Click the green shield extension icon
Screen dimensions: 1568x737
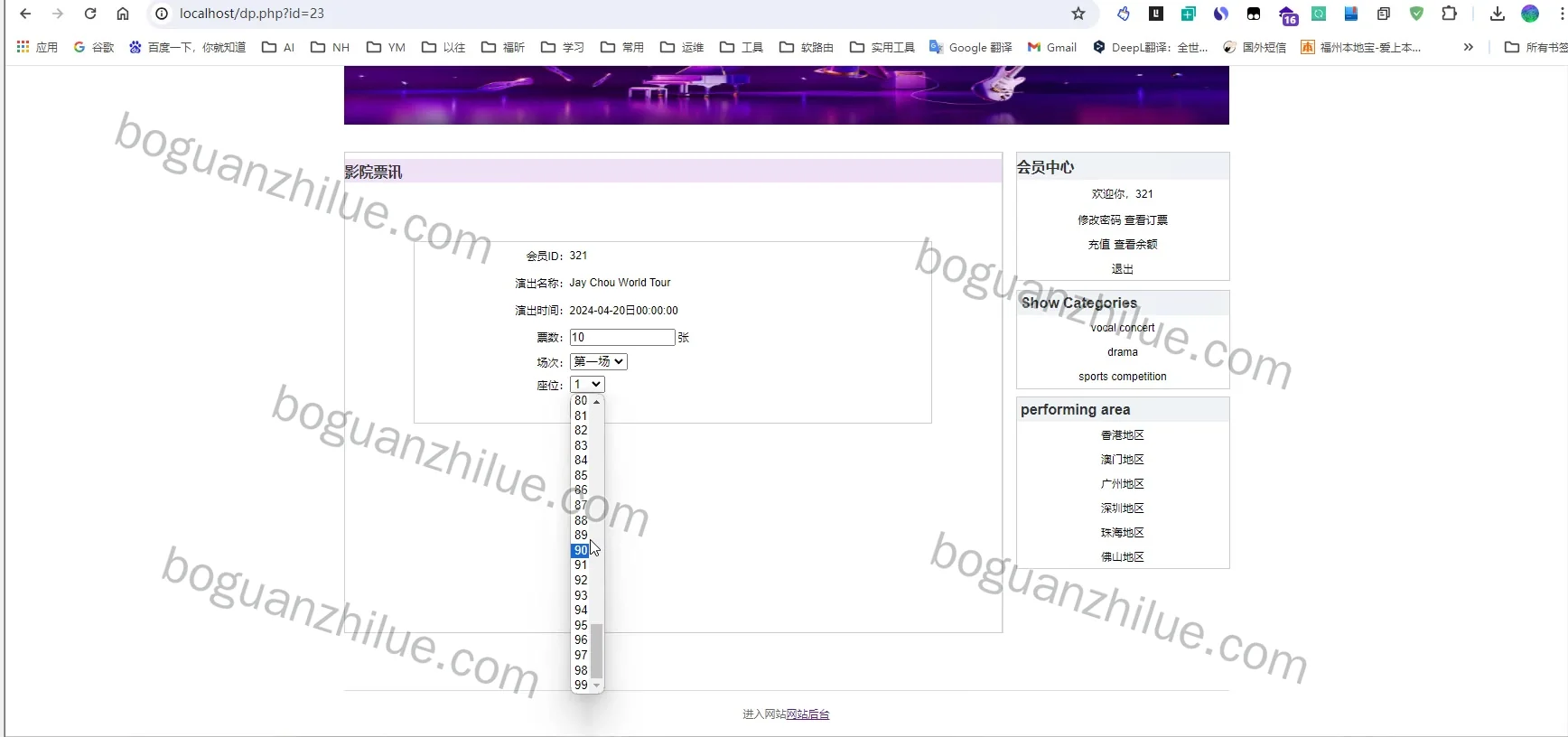pos(1416,14)
